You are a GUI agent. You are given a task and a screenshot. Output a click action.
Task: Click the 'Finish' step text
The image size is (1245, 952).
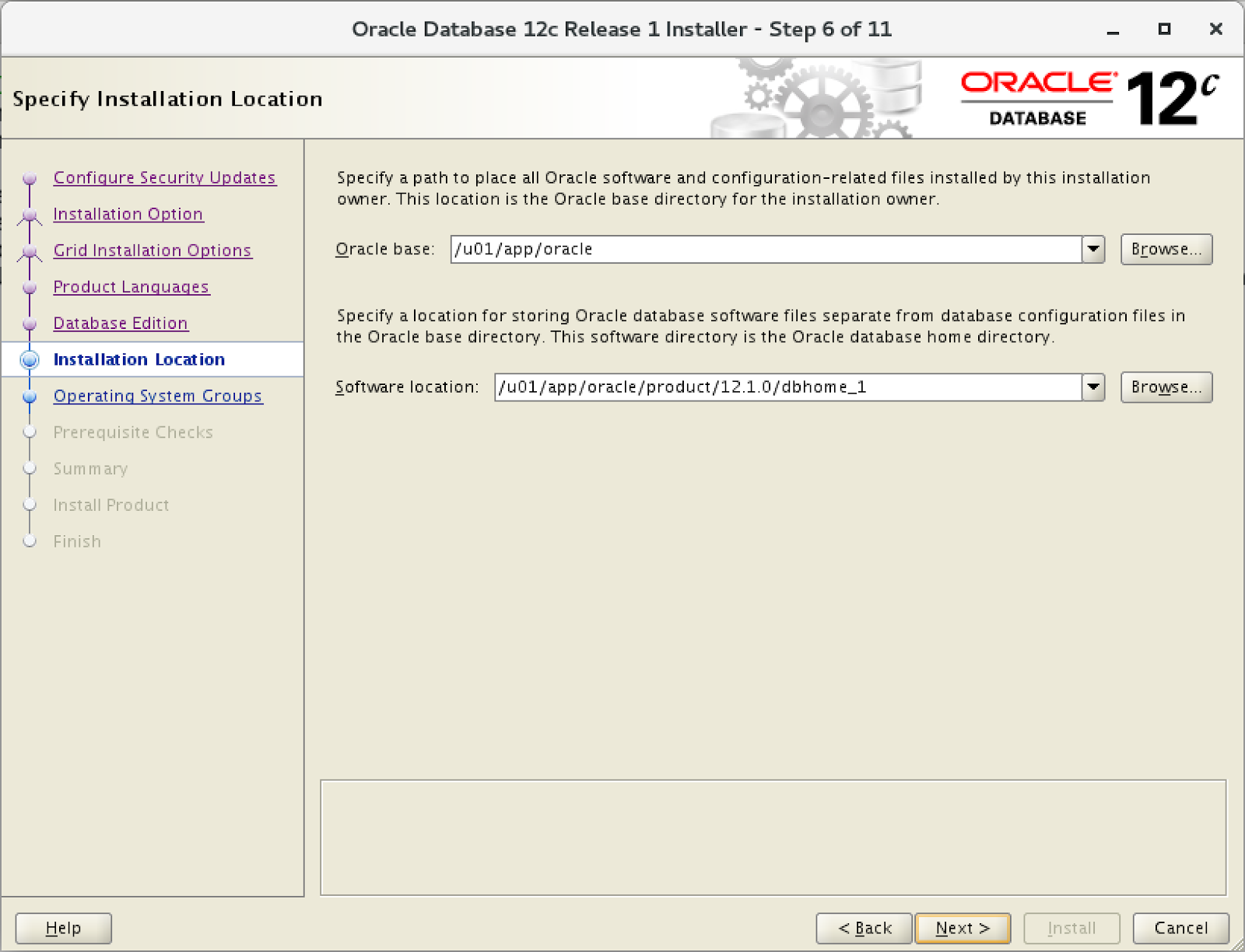coord(77,541)
